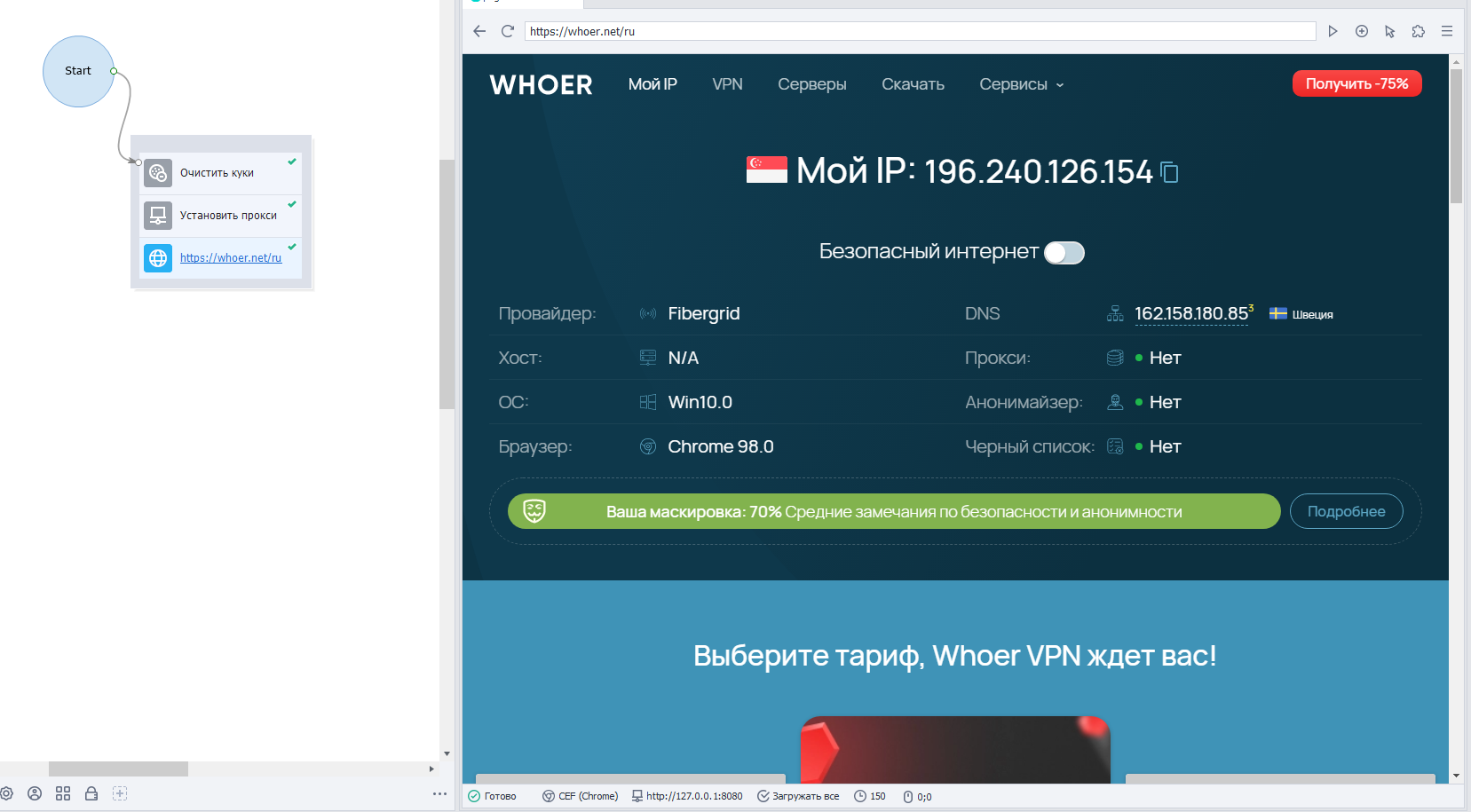Open the Серверы navigation item
The height and width of the screenshot is (812, 1471).
pyautogui.click(x=812, y=84)
